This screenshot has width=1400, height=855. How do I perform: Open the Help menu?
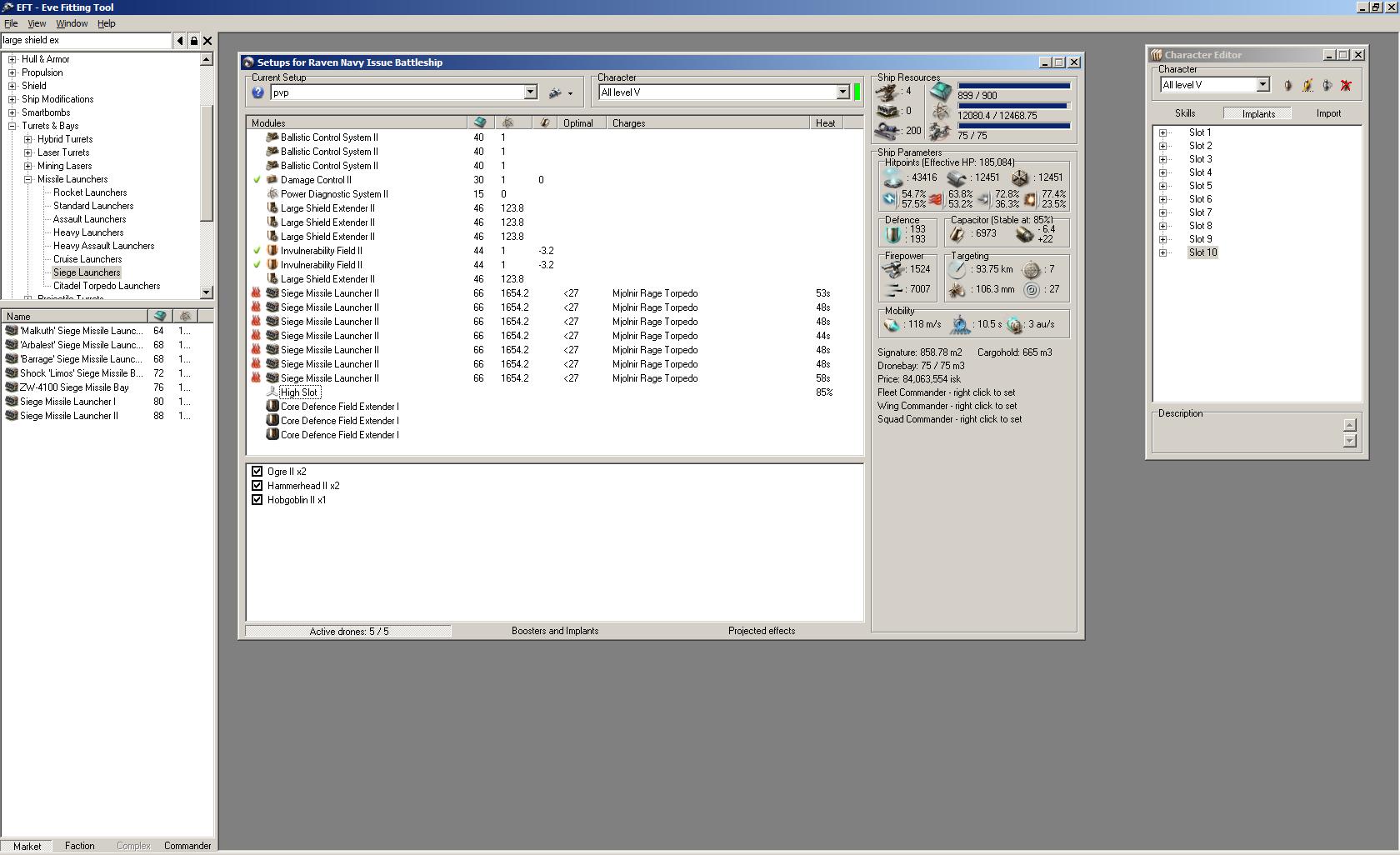pyautogui.click(x=107, y=23)
